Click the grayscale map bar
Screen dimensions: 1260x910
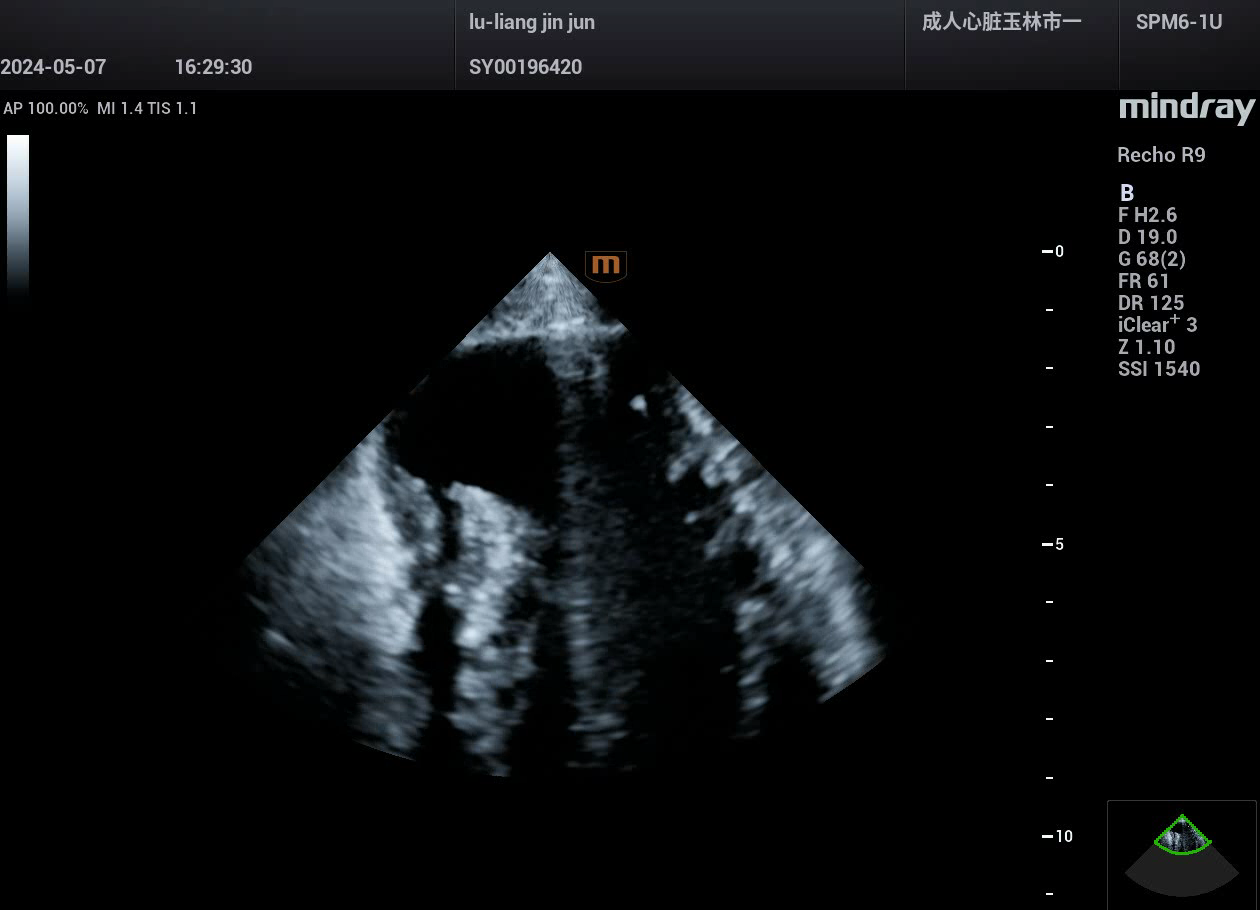click(x=18, y=215)
